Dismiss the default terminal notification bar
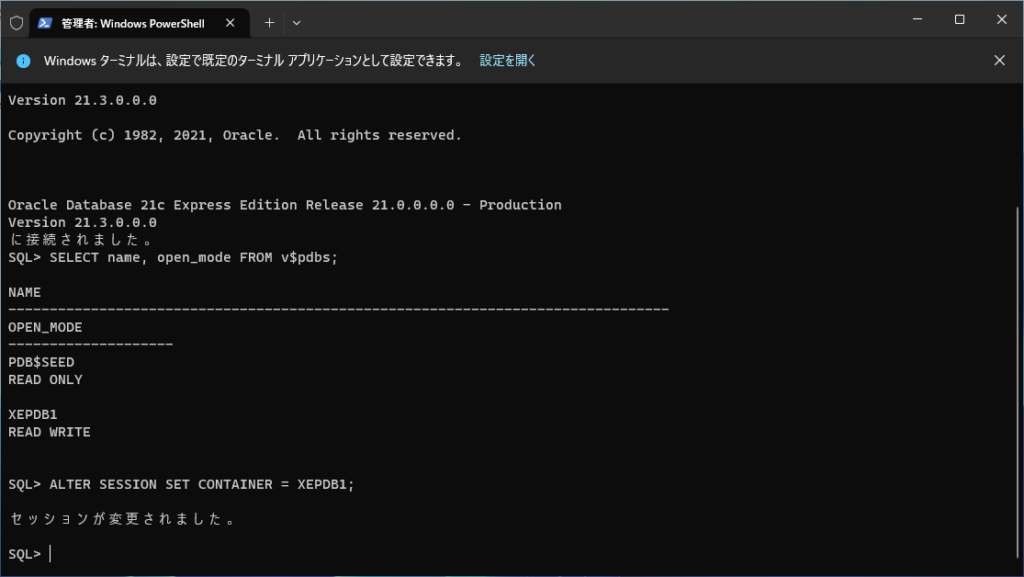This screenshot has height=577, width=1024. tap(999, 60)
